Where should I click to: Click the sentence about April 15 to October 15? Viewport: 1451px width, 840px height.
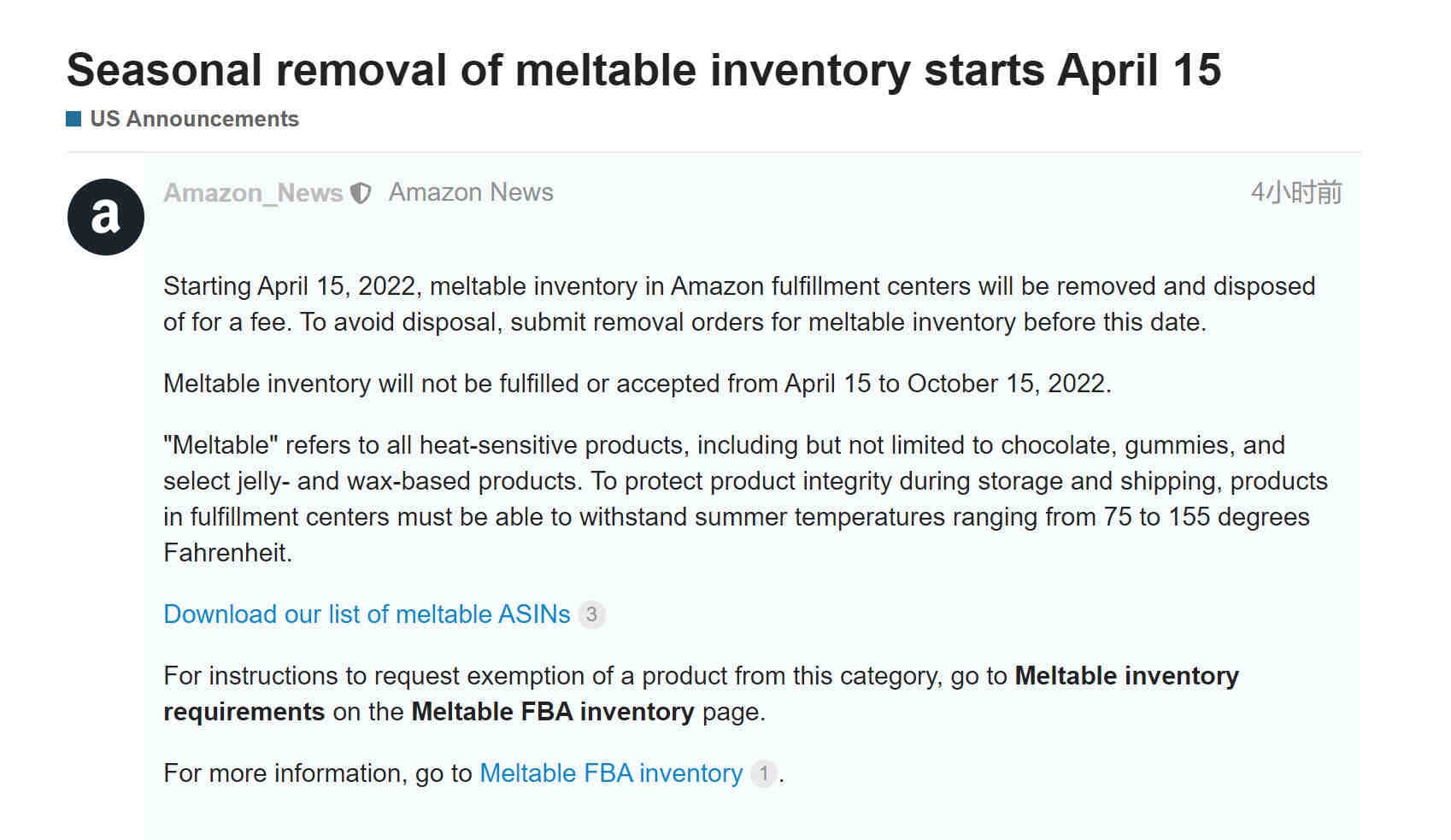(637, 384)
